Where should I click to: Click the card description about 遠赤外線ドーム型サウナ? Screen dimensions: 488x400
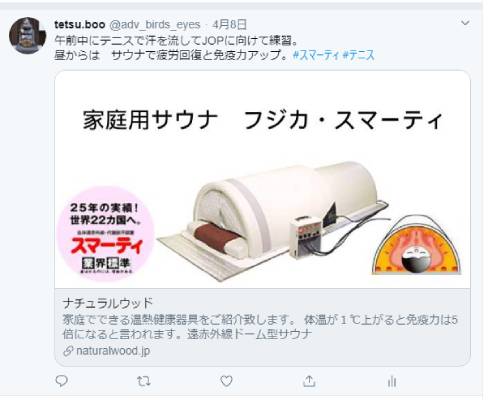pyautogui.click(x=260, y=327)
